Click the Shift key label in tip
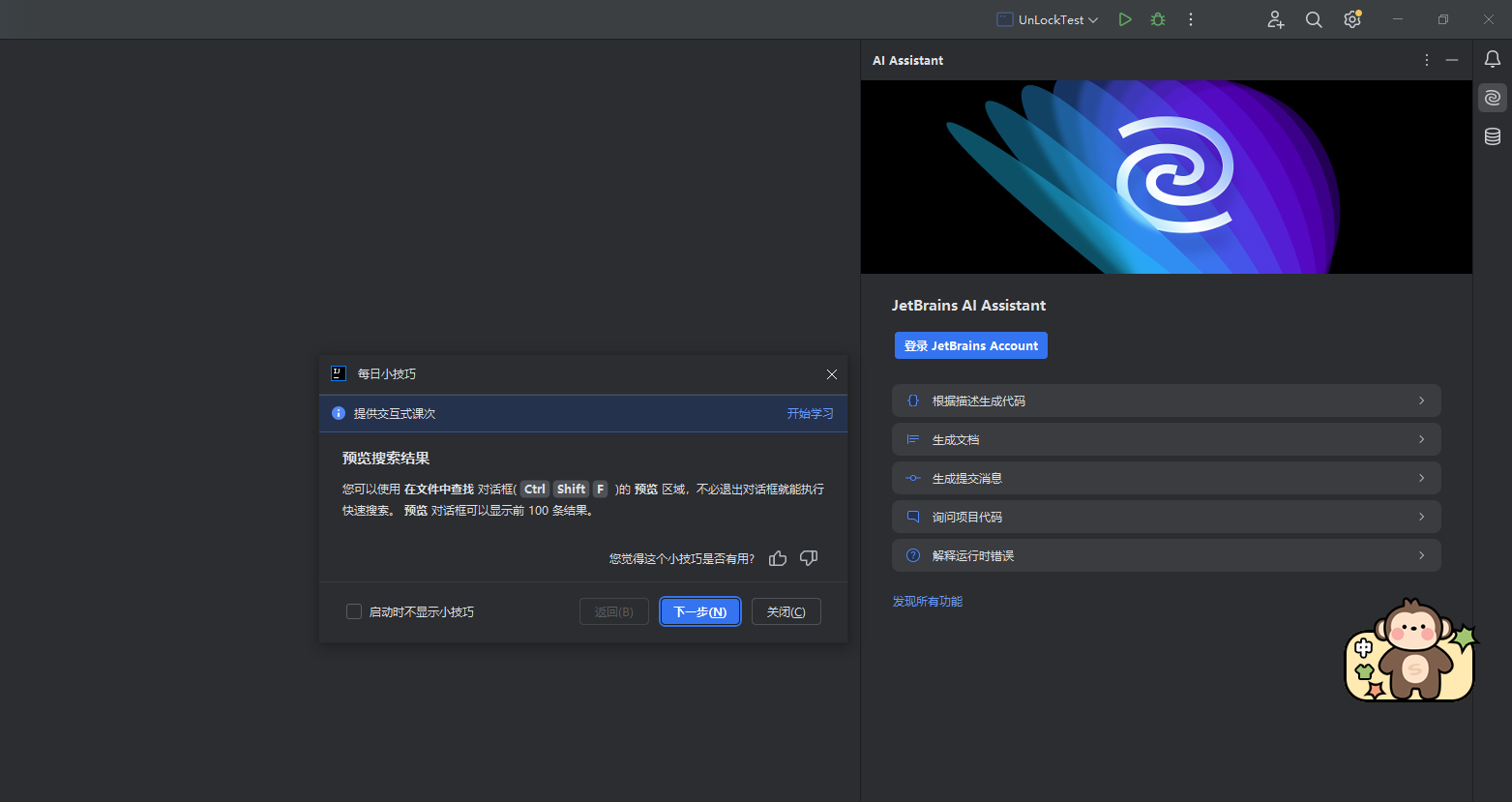The width and height of the screenshot is (1512, 802). pos(571,489)
